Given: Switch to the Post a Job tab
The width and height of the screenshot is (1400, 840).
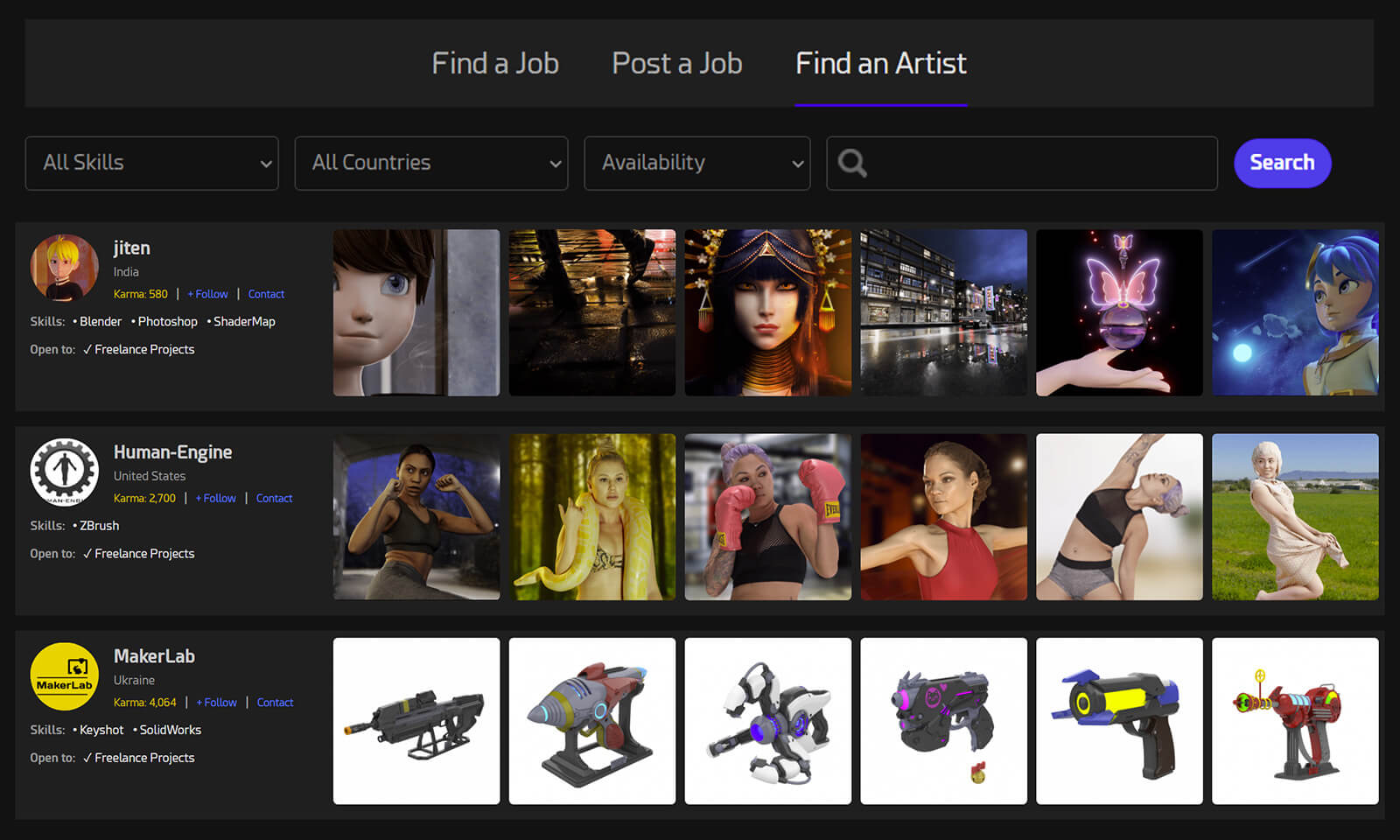Looking at the screenshot, I should [677, 63].
